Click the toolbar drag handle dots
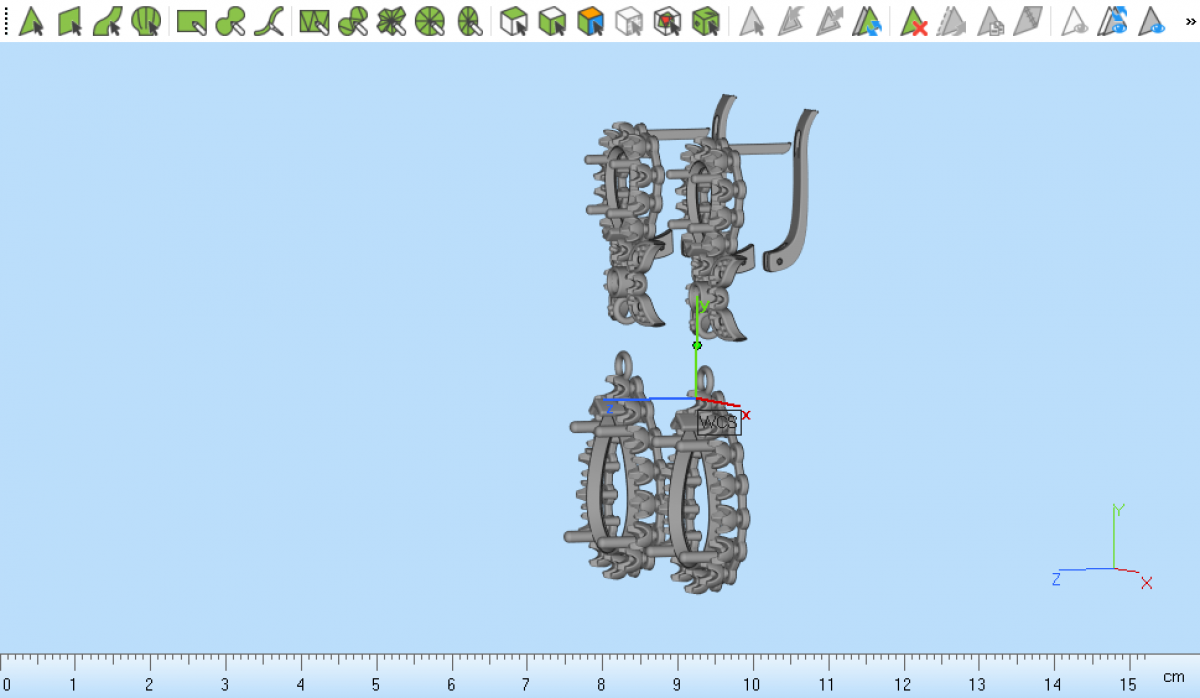 (x=7, y=21)
